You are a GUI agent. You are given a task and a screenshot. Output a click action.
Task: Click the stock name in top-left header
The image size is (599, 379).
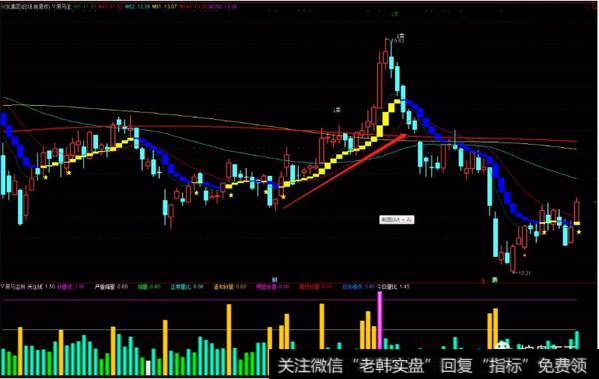(x=26, y=7)
